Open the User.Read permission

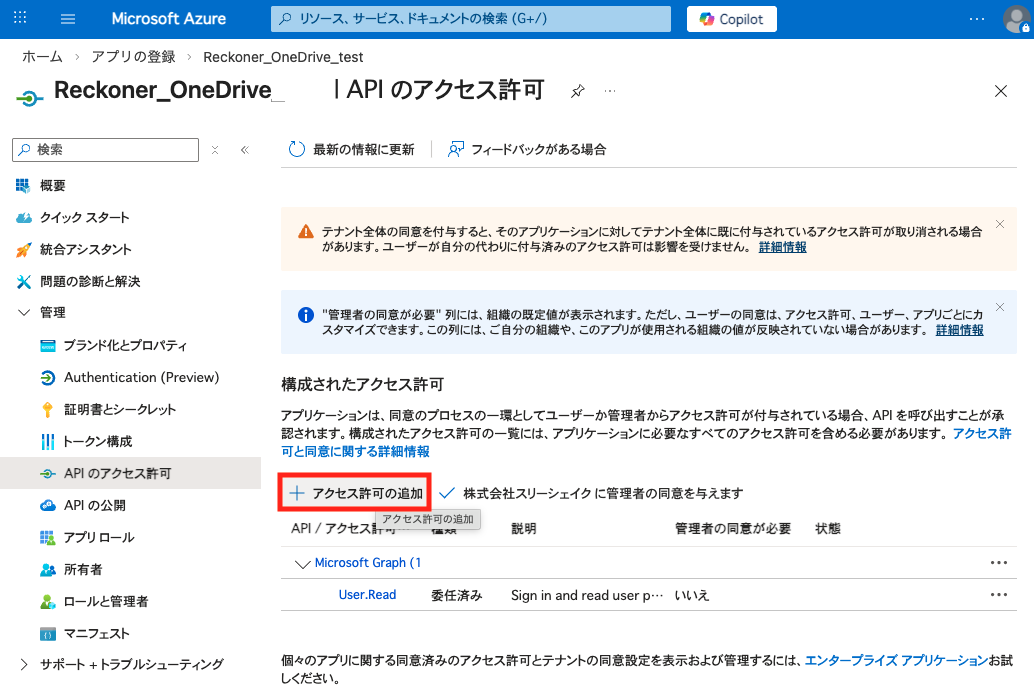[367, 595]
